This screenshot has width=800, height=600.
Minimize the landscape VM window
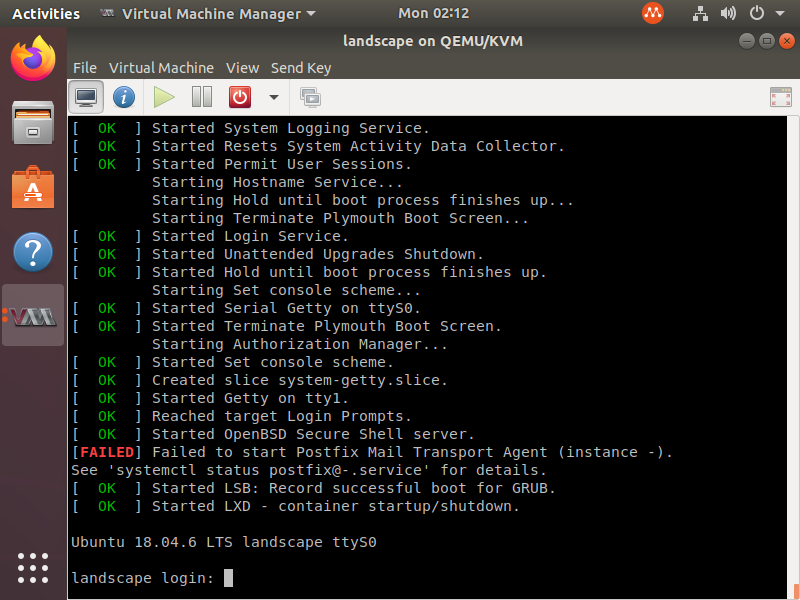click(746, 41)
